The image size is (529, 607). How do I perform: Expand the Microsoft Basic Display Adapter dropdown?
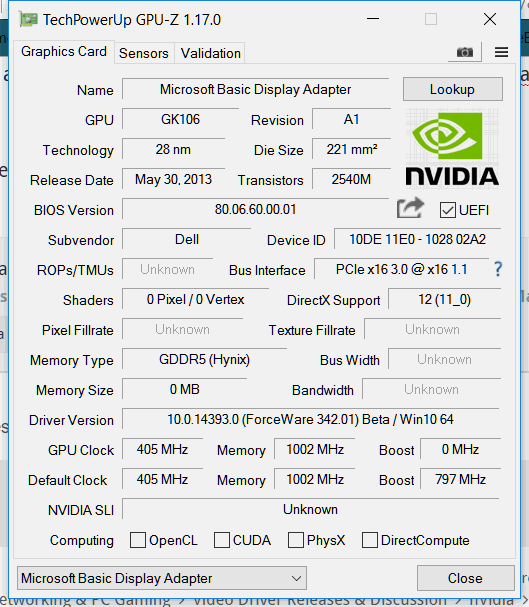pyautogui.click(x=162, y=578)
